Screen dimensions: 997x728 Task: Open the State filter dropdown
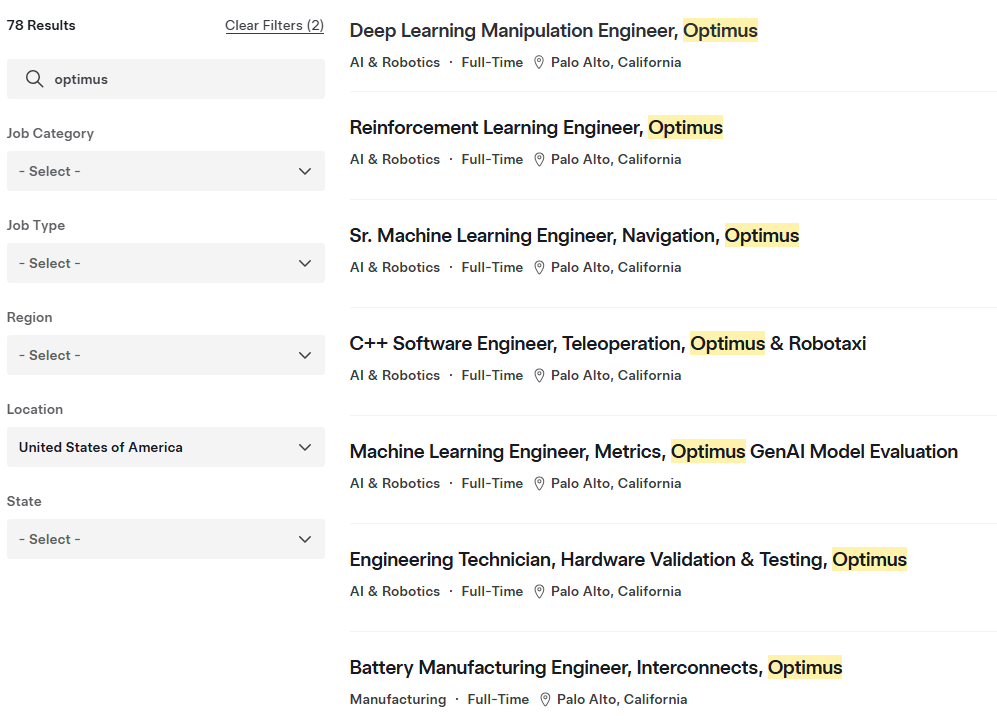click(165, 539)
